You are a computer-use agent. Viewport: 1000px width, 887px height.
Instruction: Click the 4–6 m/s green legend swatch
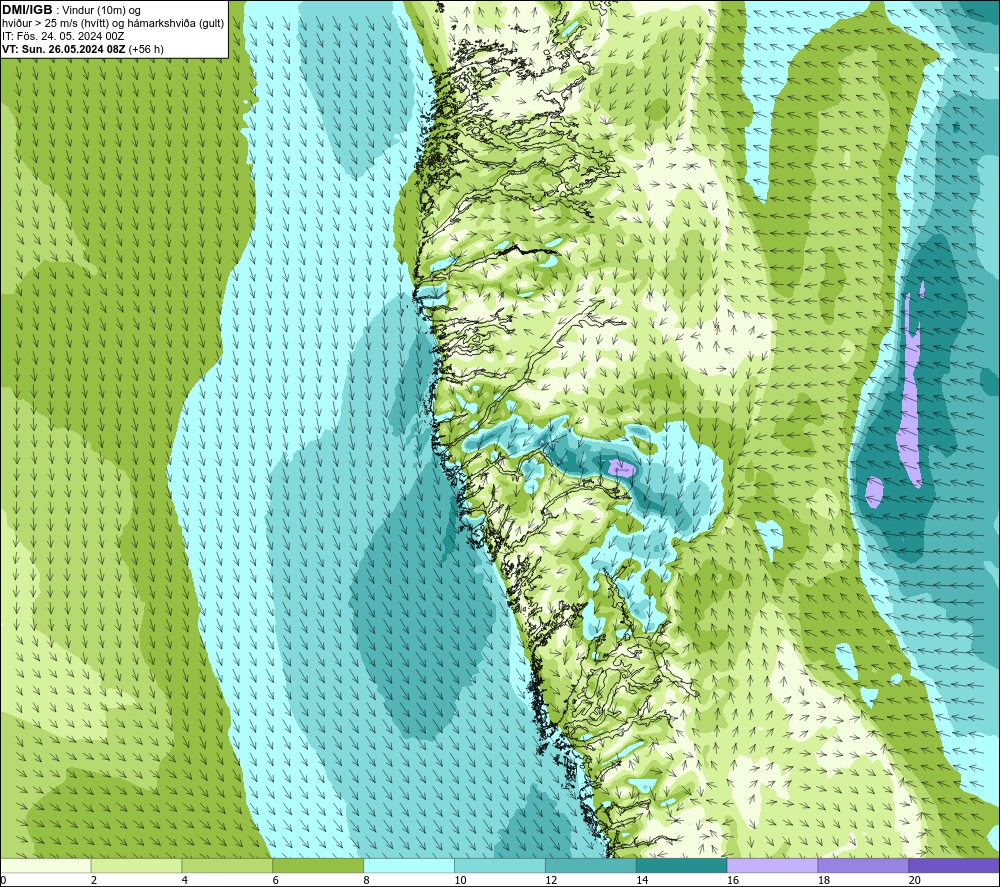click(x=227, y=865)
